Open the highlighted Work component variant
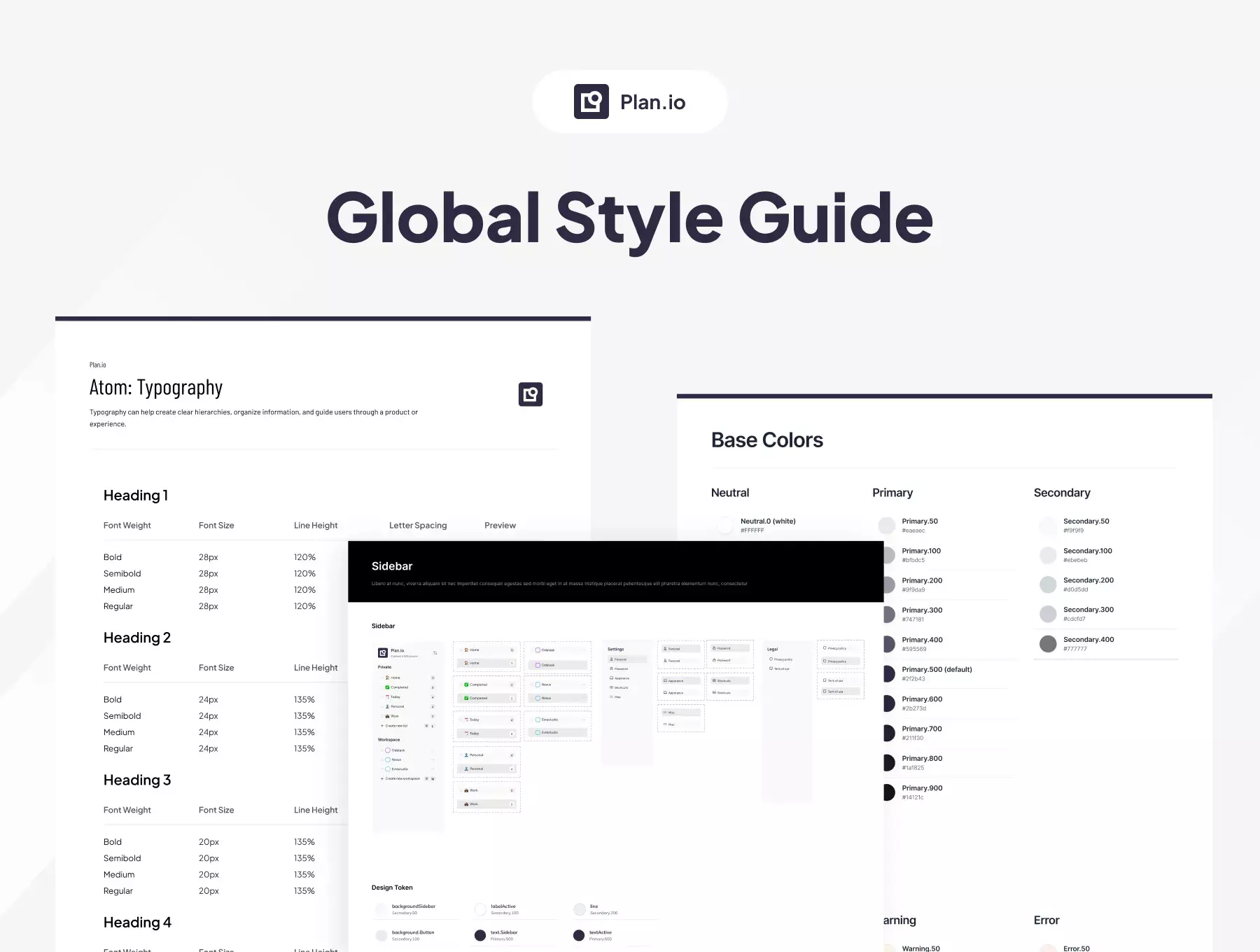The height and width of the screenshot is (952, 1260). (x=486, y=804)
